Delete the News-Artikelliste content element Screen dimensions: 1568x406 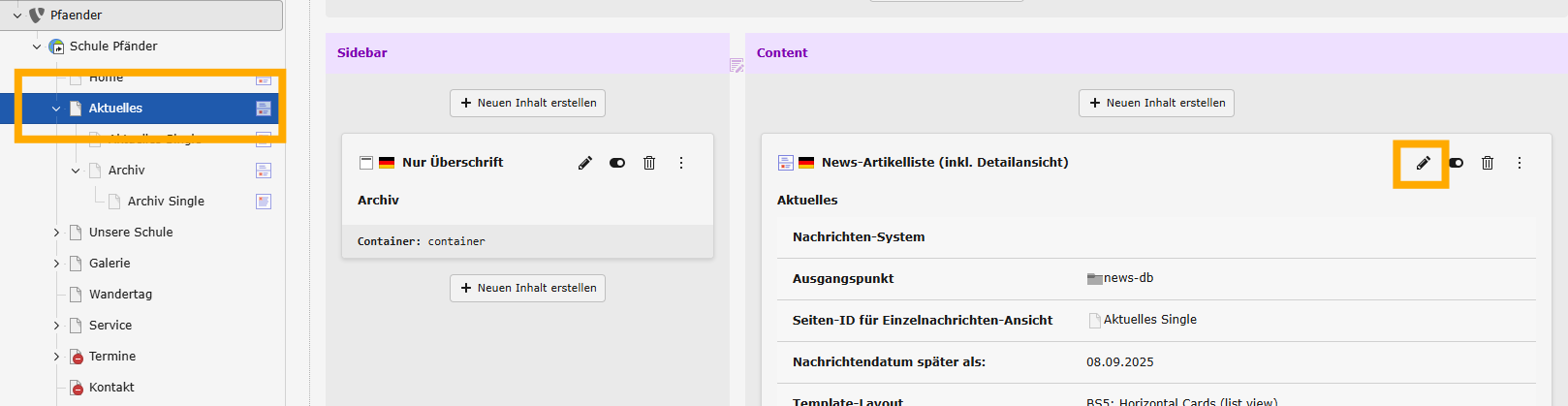click(x=1488, y=163)
